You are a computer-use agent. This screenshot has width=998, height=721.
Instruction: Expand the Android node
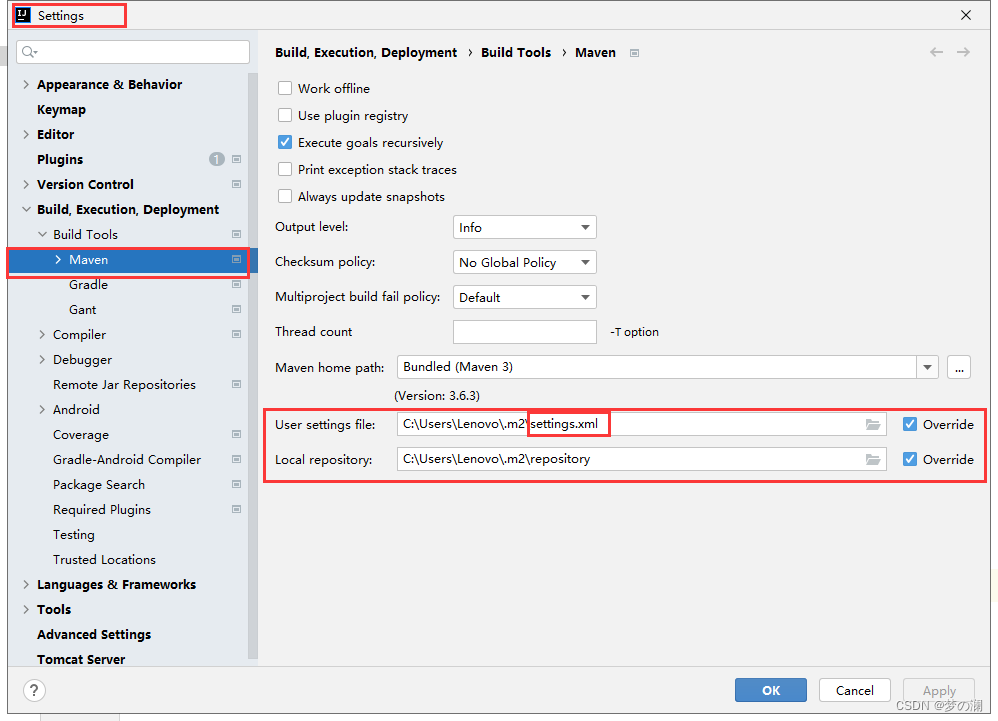click(x=43, y=409)
